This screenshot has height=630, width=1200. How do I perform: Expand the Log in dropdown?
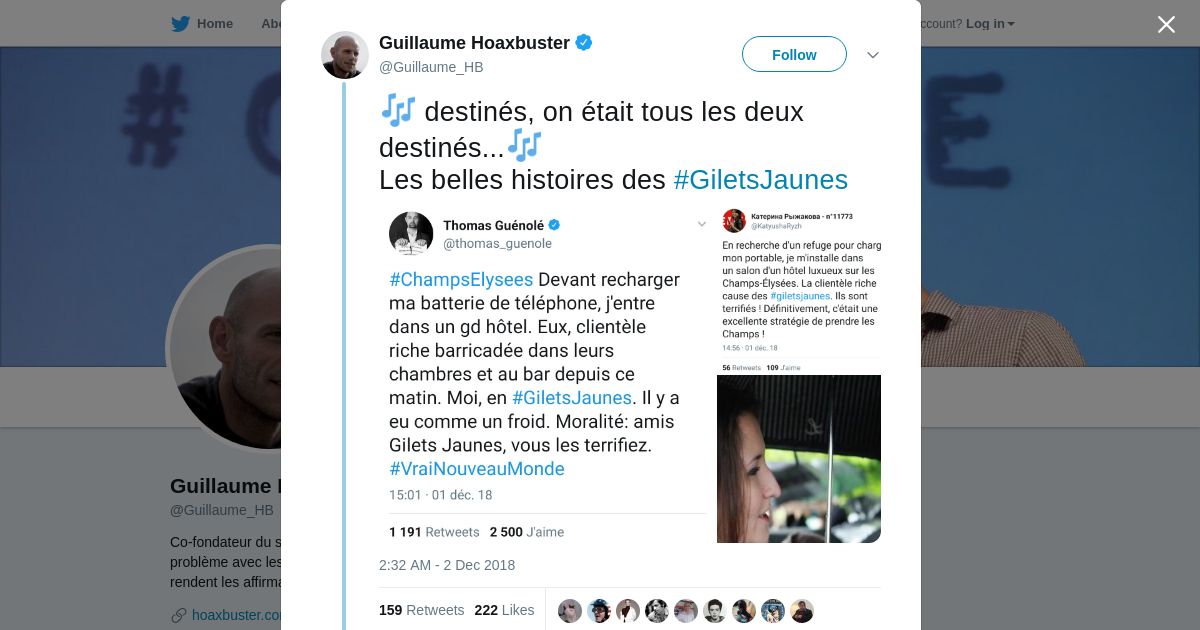click(990, 24)
